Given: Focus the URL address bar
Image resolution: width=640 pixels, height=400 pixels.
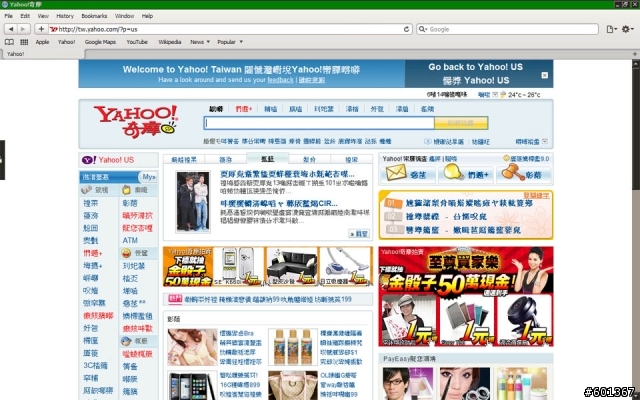Looking at the screenshot, I should click(x=230, y=29).
